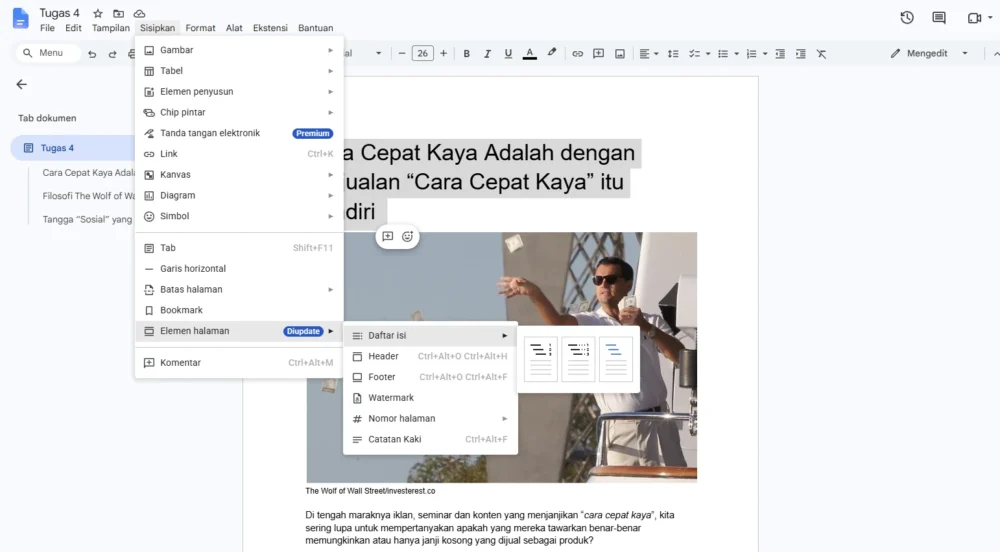Open font family dropdown arrow
This screenshot has width=1000, height=552.
tap(378, 54)
